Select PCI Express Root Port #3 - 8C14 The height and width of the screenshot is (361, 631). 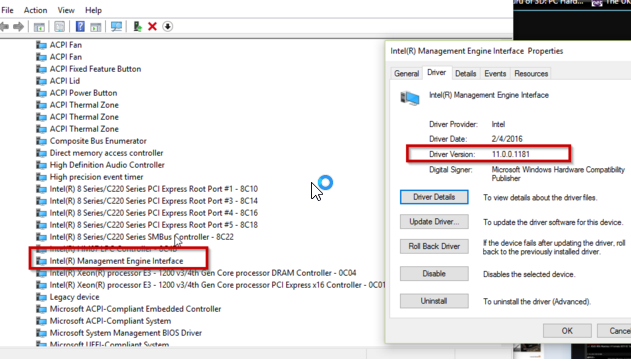coord(147,201)
